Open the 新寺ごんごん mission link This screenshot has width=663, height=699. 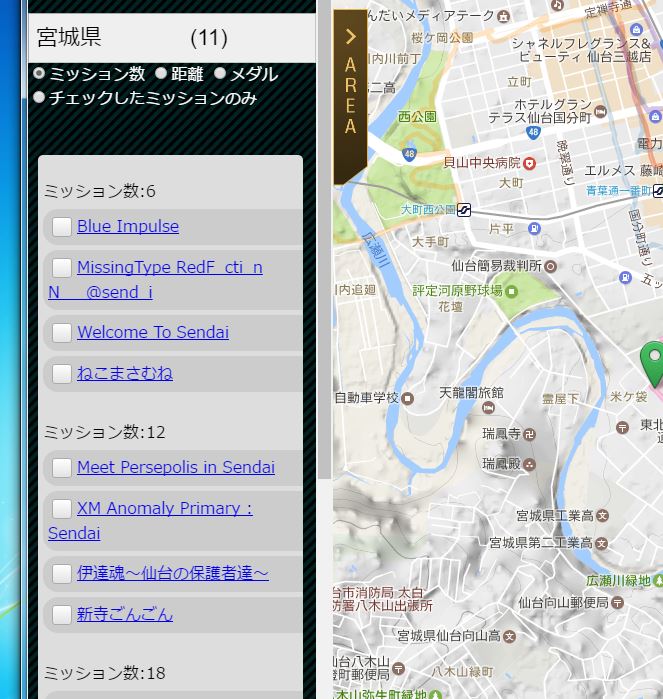point(125,615)
